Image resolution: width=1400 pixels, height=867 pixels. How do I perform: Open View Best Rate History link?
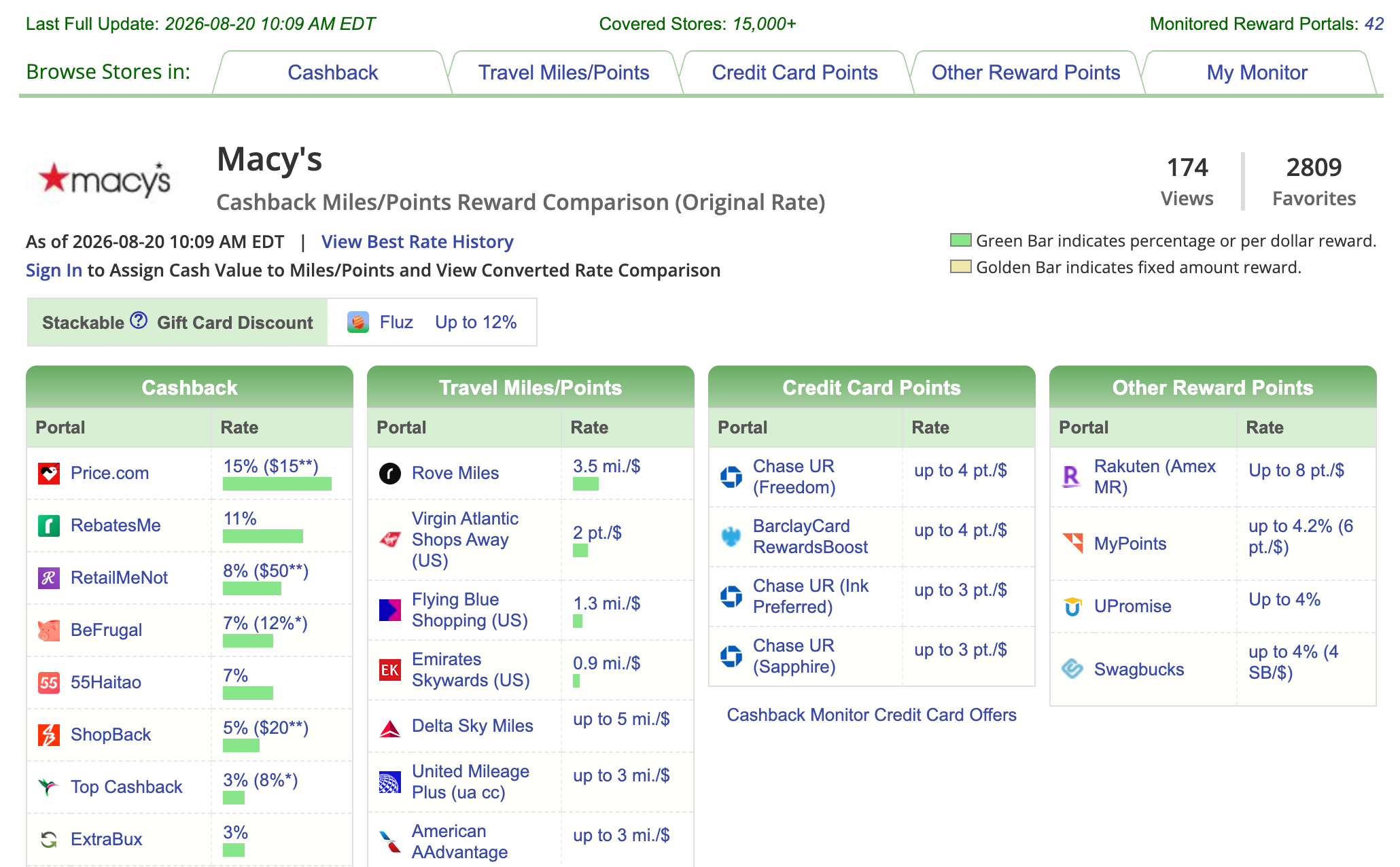(417, 242)
